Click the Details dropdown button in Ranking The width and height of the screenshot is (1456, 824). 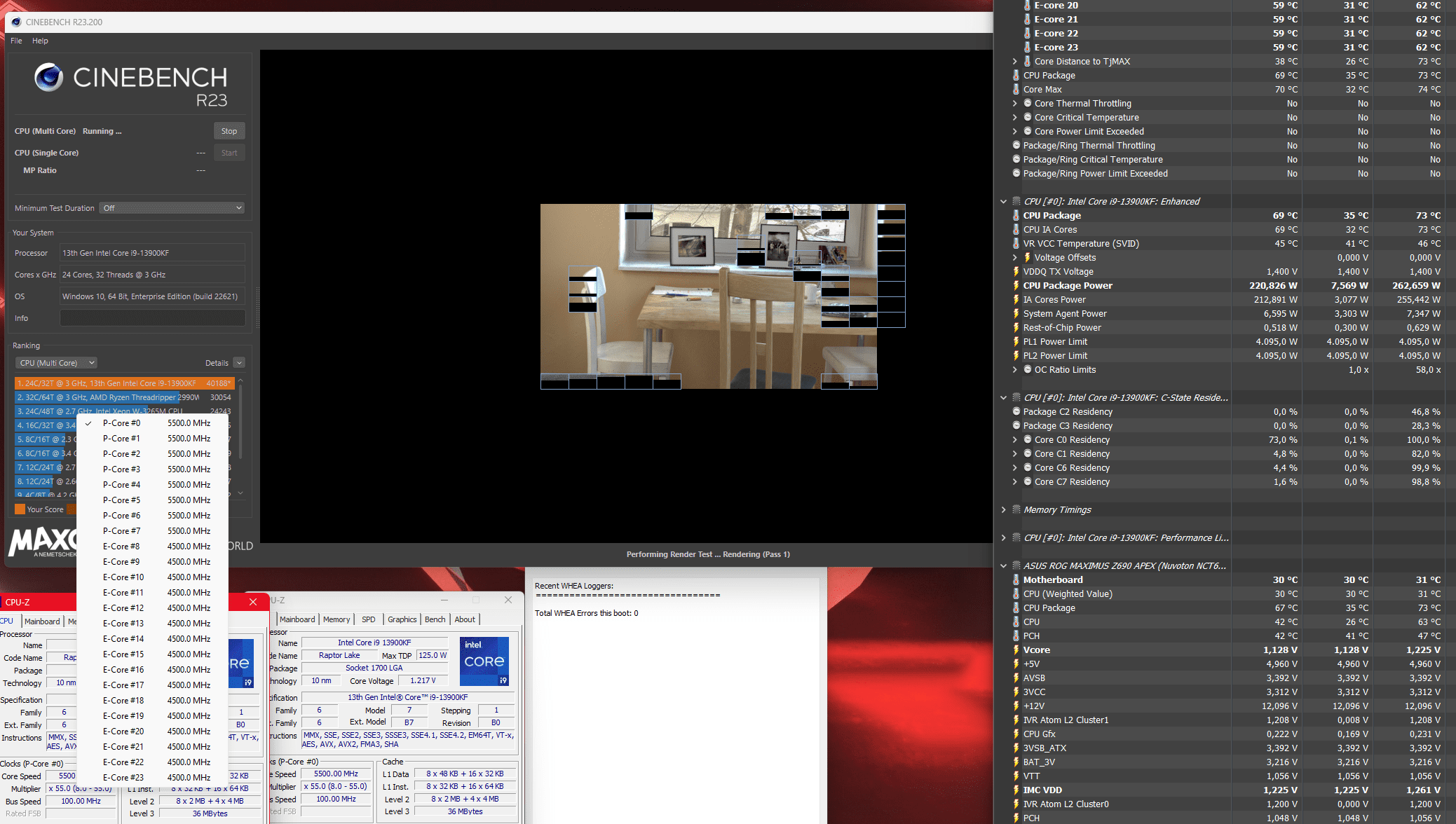[239, 363]
